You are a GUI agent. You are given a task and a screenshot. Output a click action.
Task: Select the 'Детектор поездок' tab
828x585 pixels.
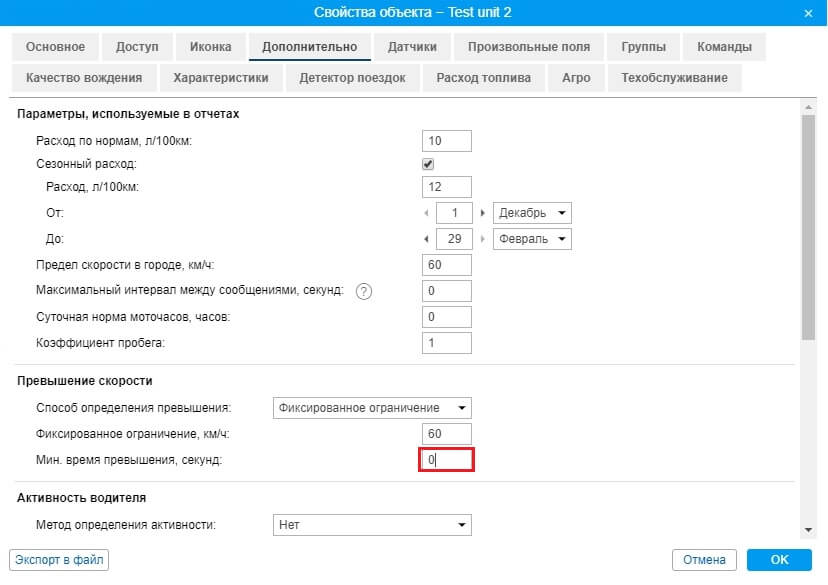coord(352,78)
